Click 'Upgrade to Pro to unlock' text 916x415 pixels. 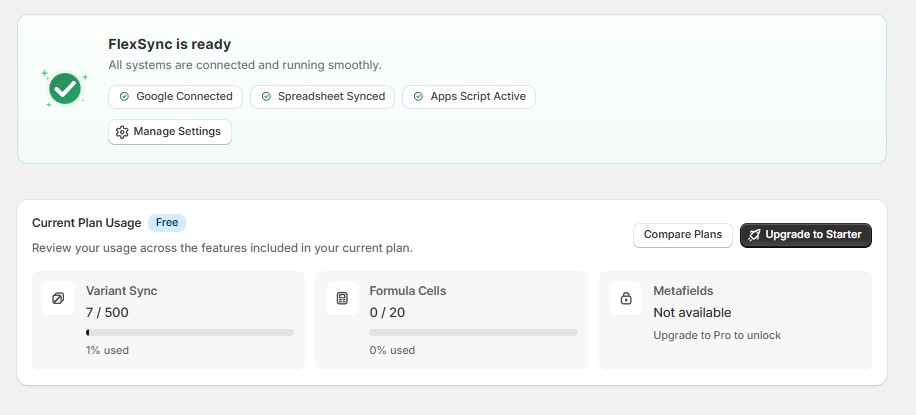717,336
